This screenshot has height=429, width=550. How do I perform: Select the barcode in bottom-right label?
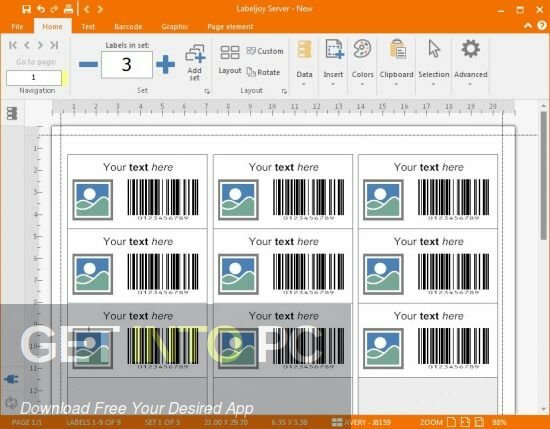(x=453, y=348)
